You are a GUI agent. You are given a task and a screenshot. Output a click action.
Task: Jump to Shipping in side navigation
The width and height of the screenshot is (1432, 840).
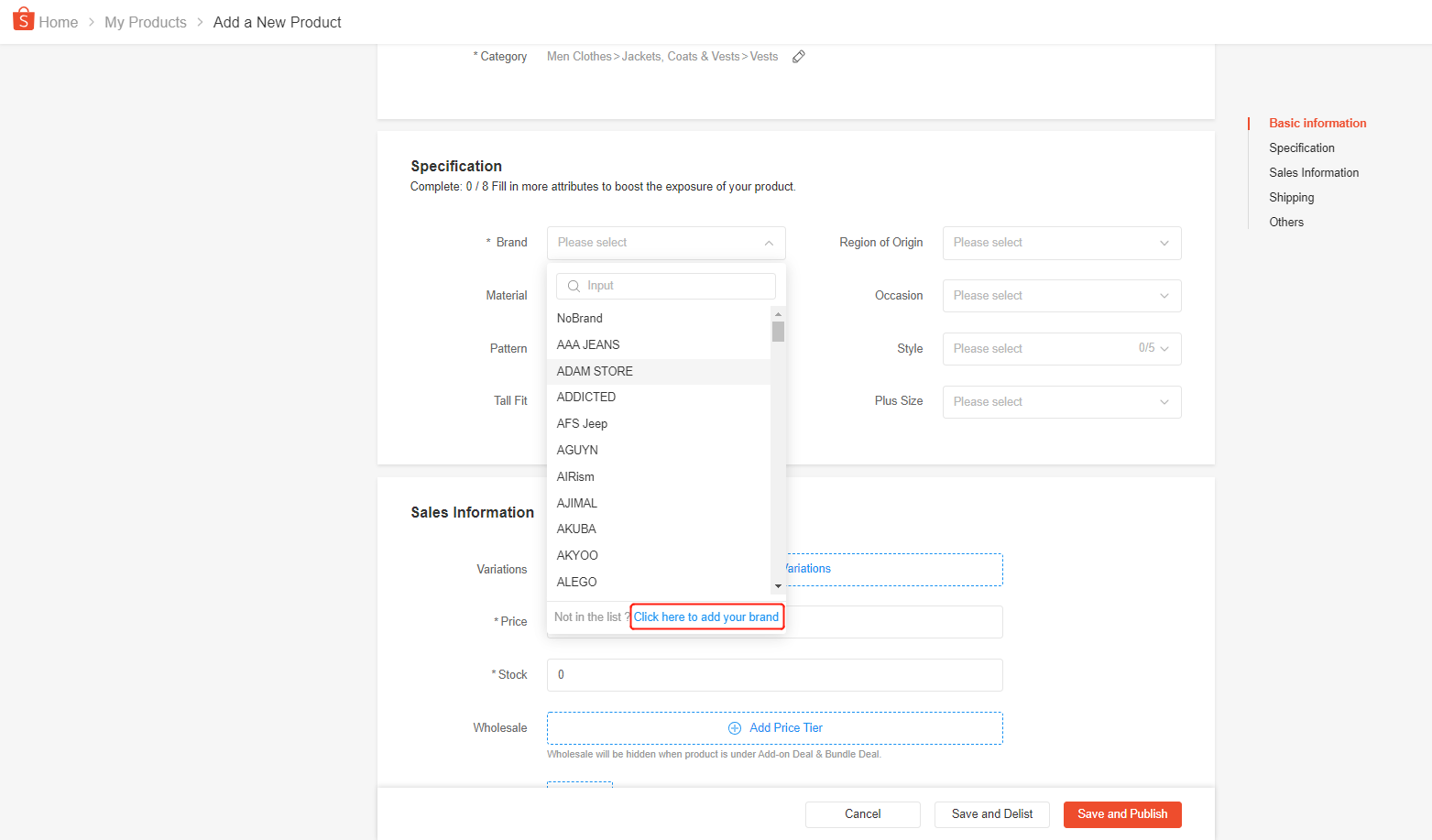(x=1292, y=197)
